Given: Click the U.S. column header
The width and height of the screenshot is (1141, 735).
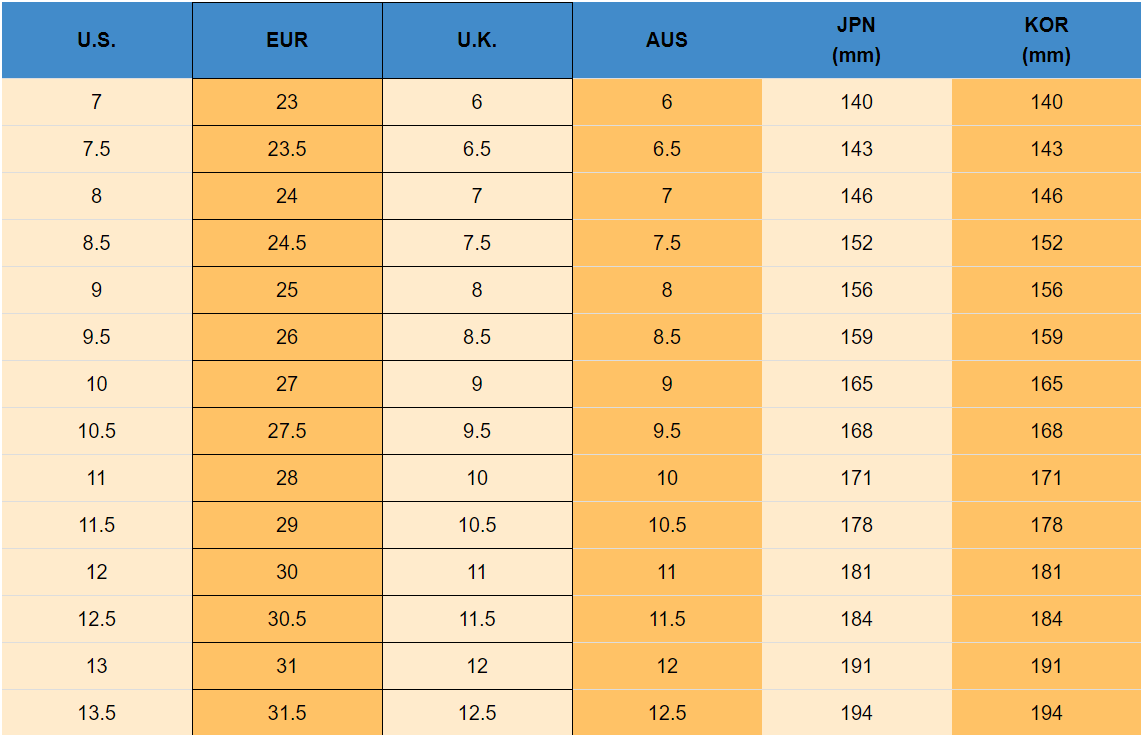Looking at the screenshot, I should (96, 41).
